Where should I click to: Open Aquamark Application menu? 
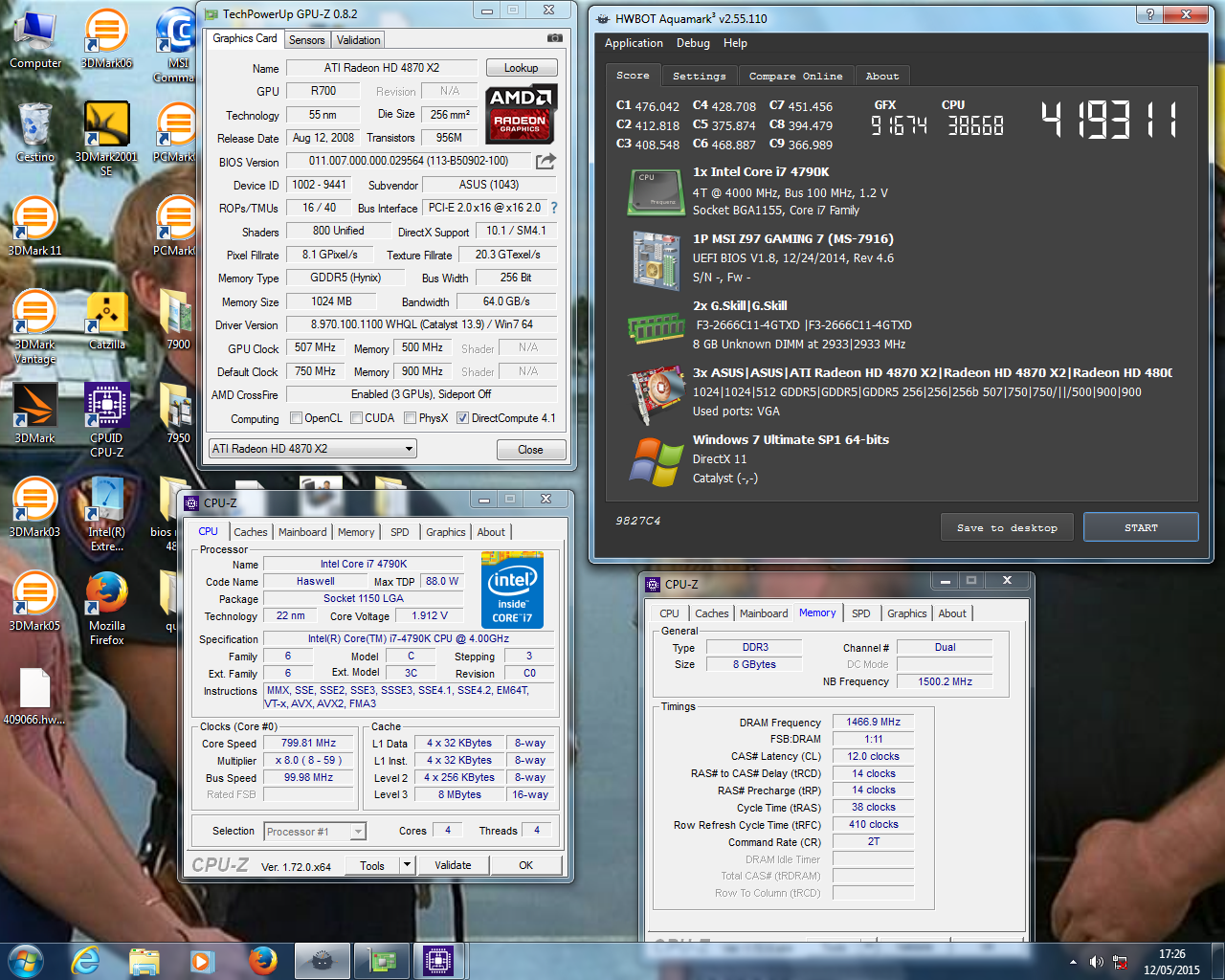pyautogui.click(x=634, y=43)
